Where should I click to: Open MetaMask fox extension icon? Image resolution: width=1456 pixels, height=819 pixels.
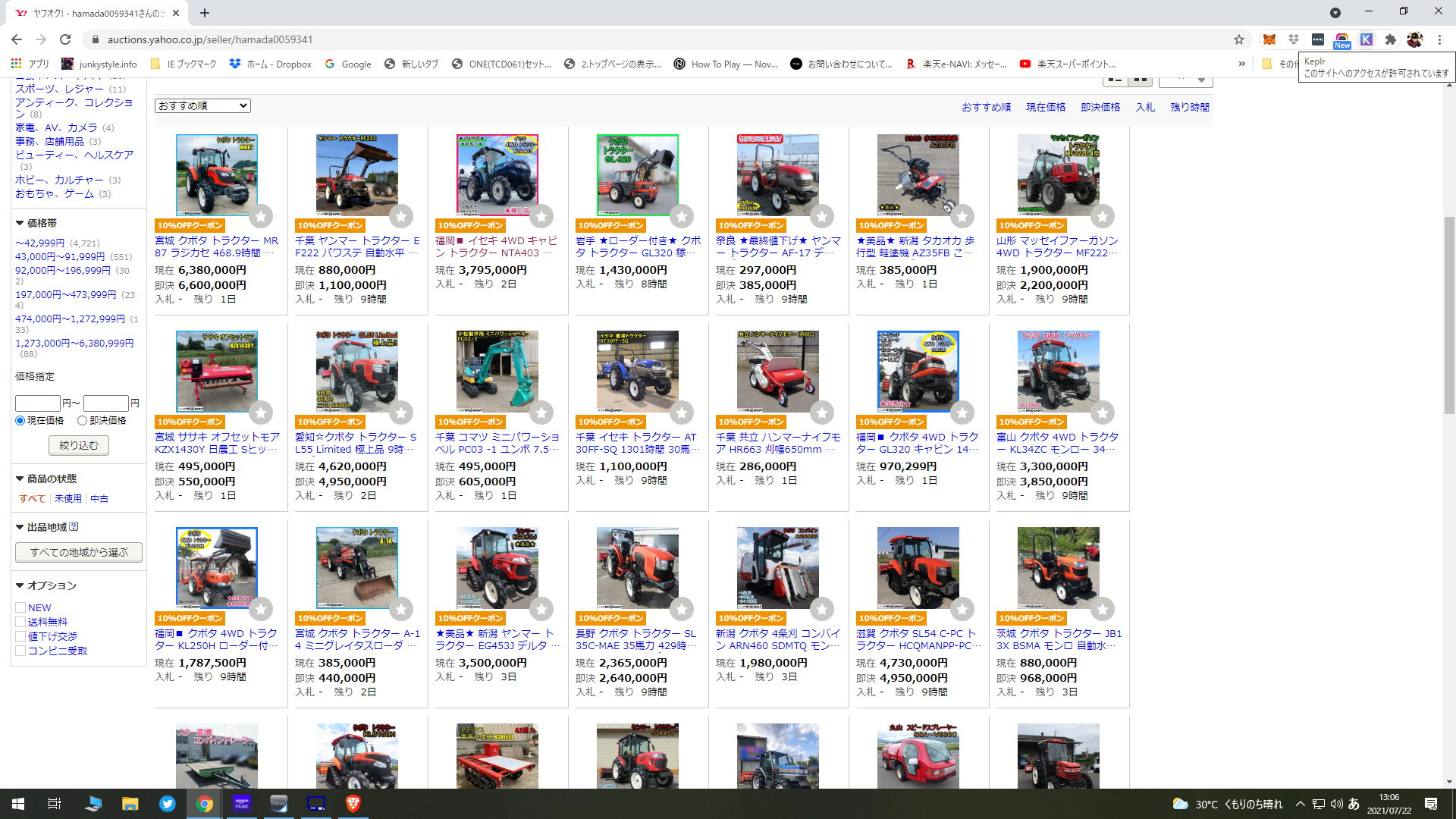tap(1269, 39)
